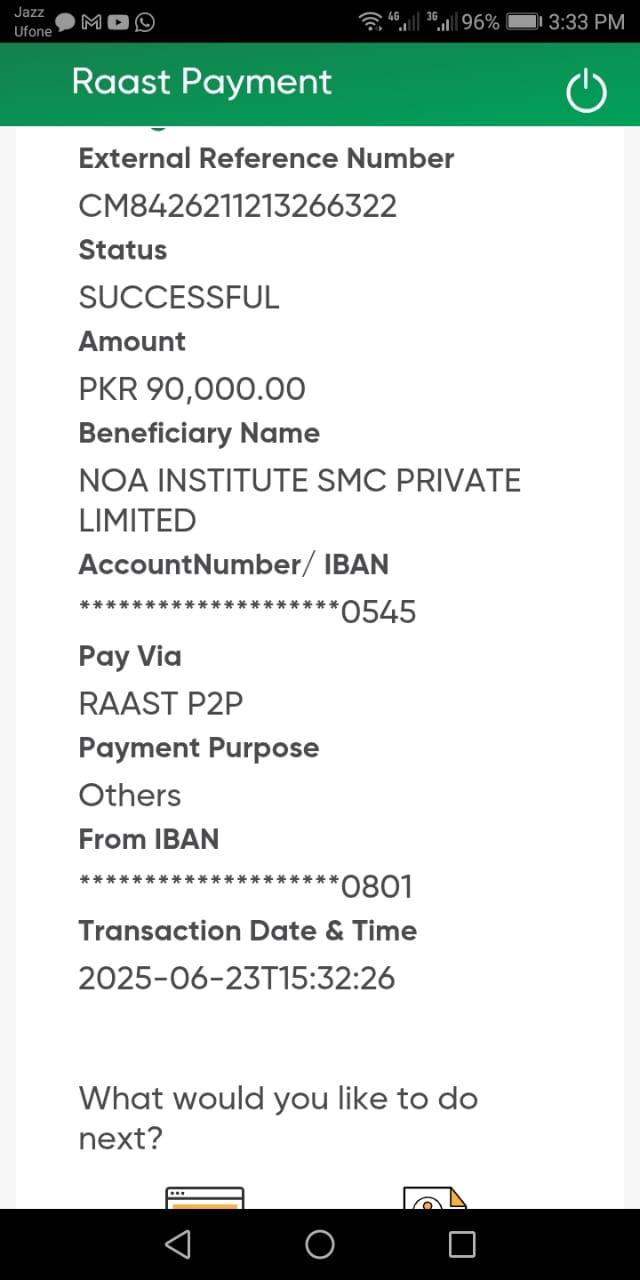Viewport: 640px width, 1280px height.
Task: Tap the PKR 90,000.00 amount value
Action: click(x=192, y=389)
